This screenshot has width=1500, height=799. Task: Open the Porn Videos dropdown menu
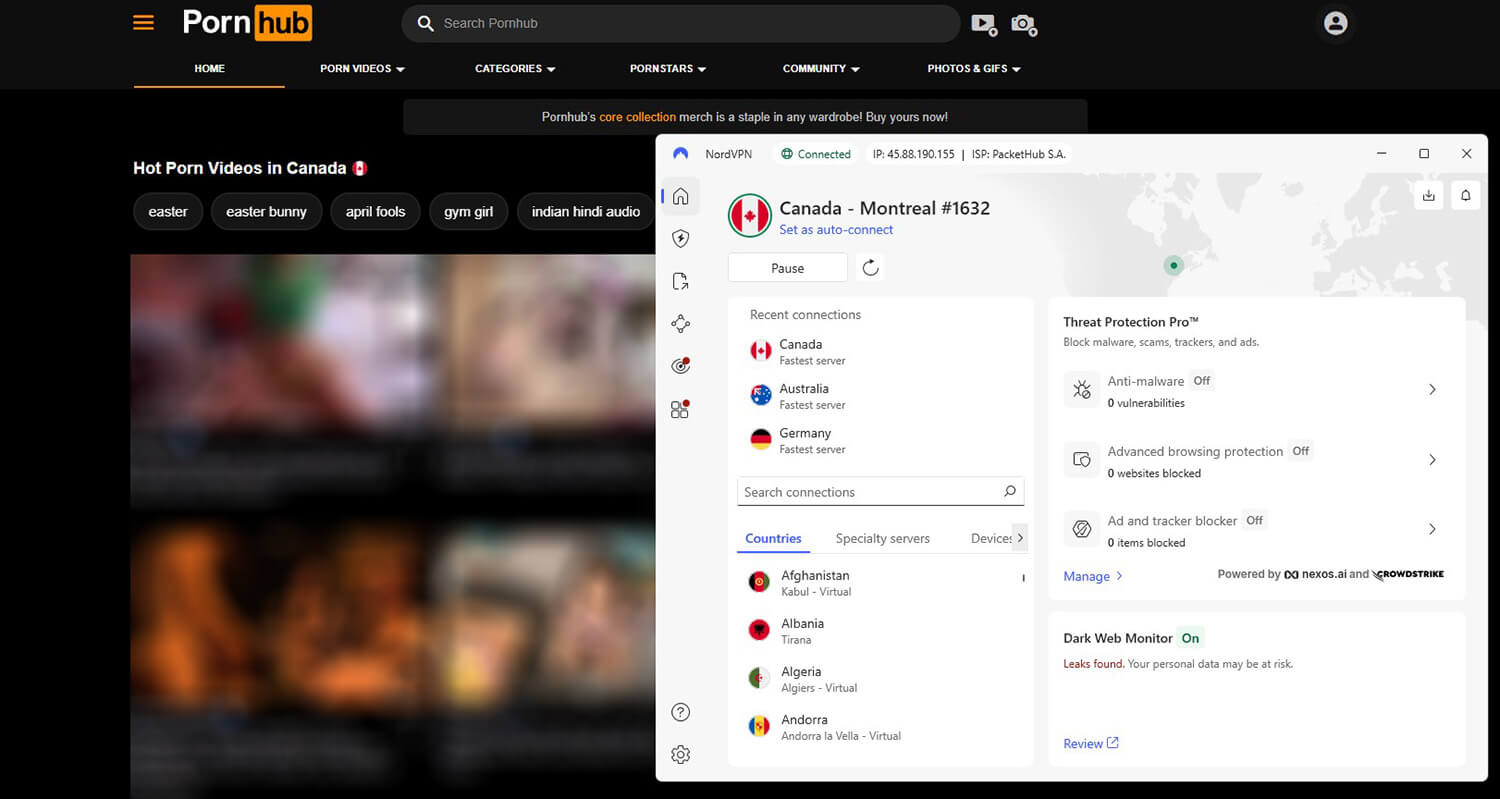pyautogui.click(x=362, y=69)
